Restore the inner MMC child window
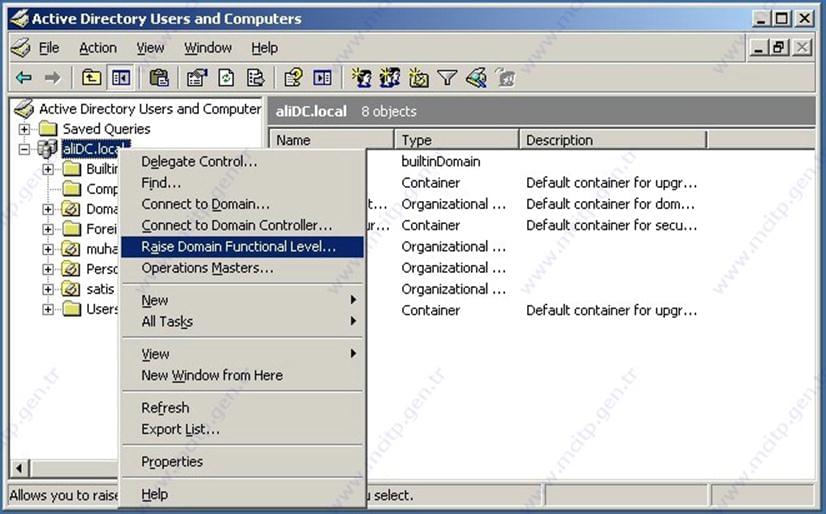Viewport: 826px width, 514px height. pyautogui.click(x=779, y=48)
